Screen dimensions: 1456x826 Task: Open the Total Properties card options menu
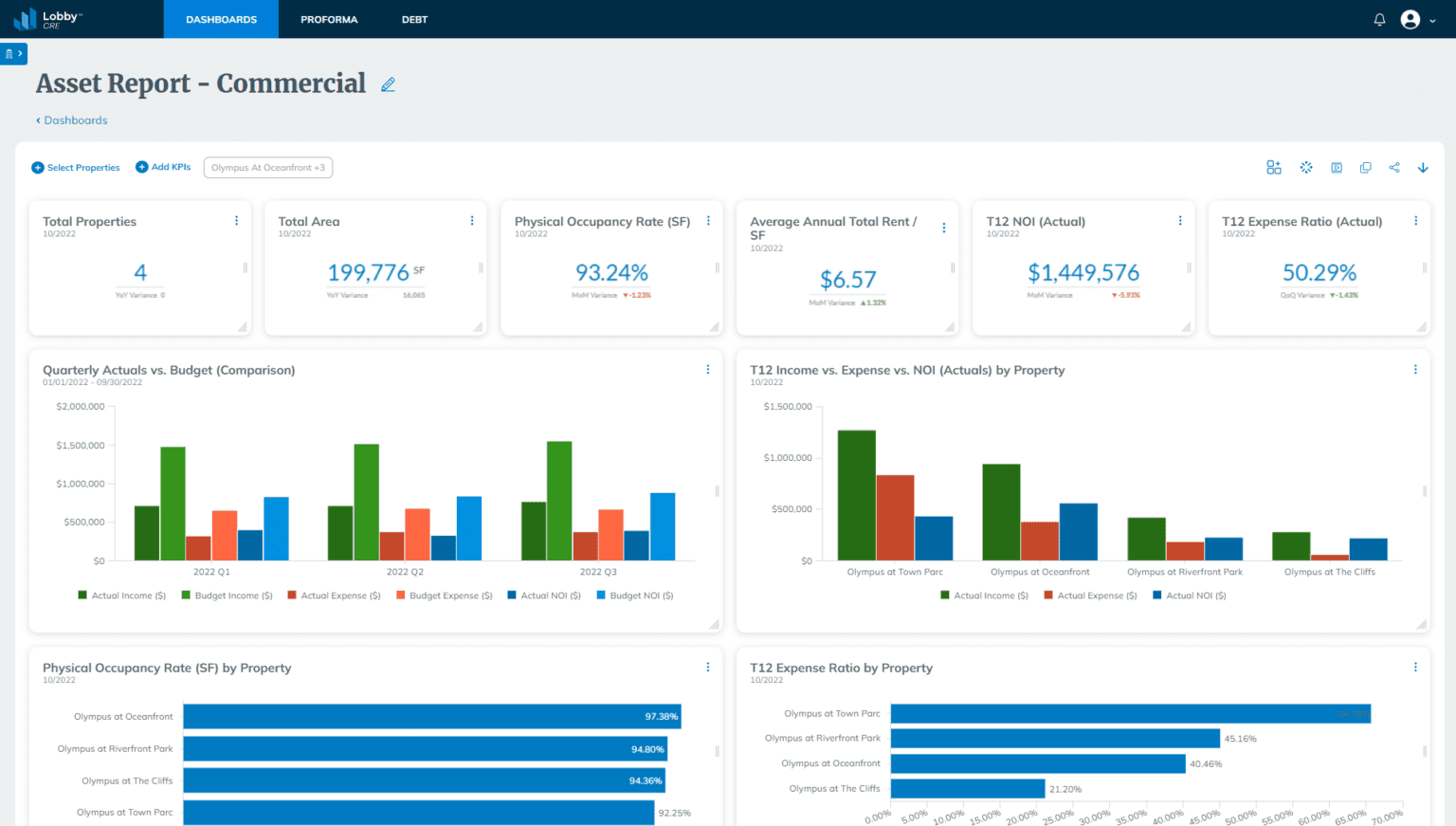click(236, 221)
